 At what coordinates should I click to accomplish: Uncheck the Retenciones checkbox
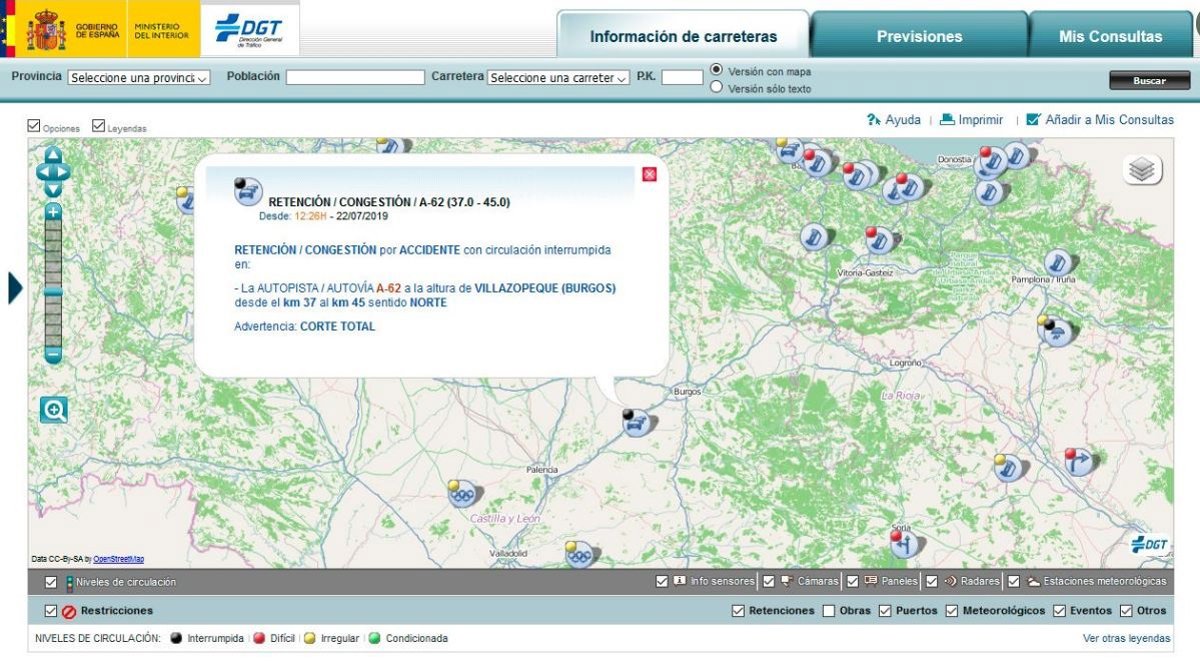738,611
